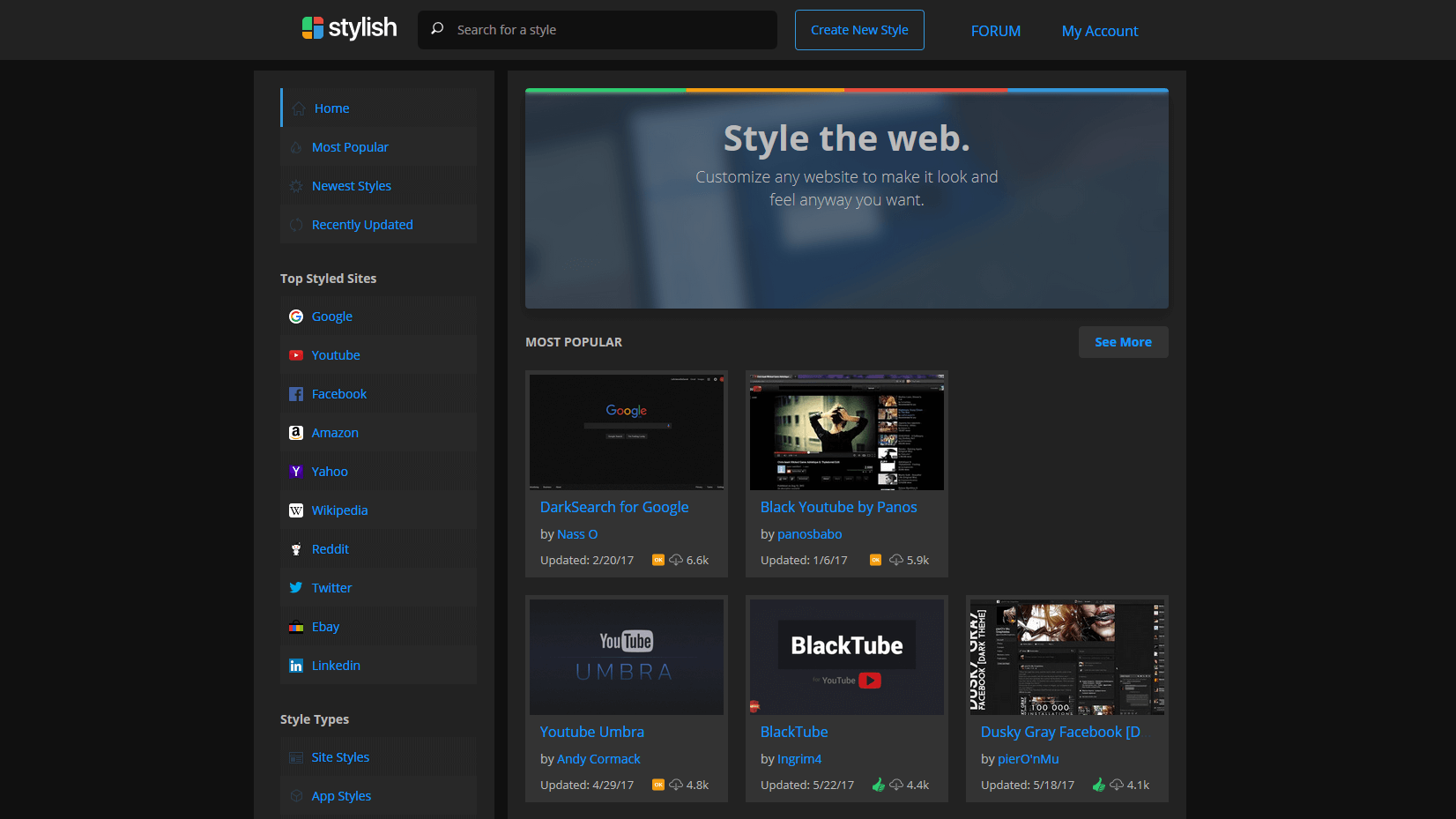Click the Wikipedia favicon in sidebar
Image resolution: width=1456 pixels, height=819 pixels.
pyautogui.click(x=296, y=510)
